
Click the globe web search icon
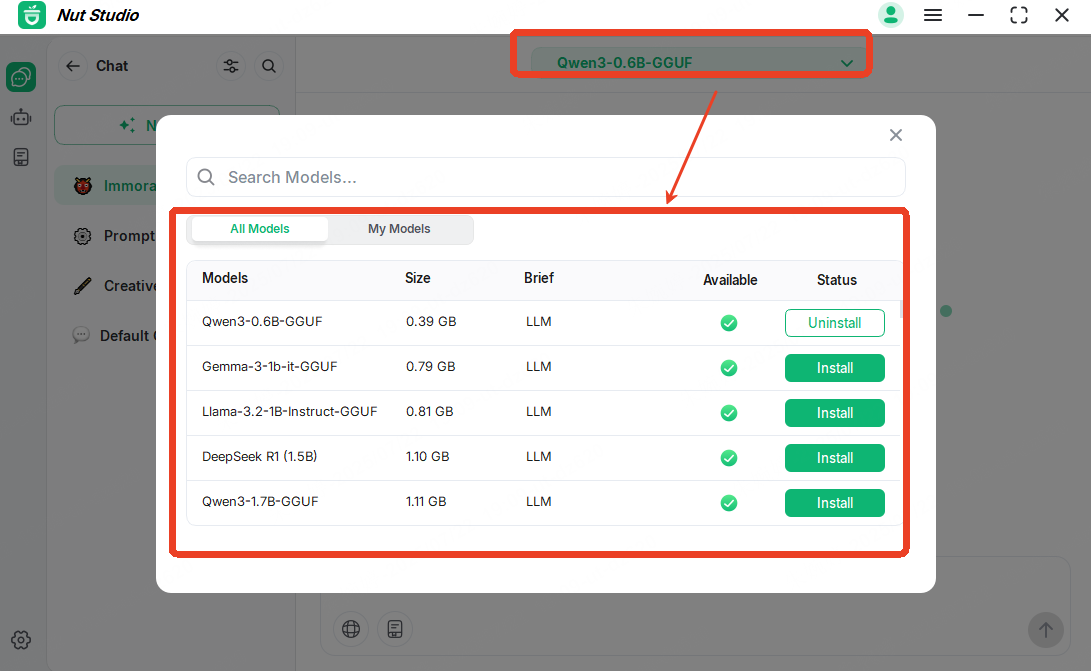351,629
